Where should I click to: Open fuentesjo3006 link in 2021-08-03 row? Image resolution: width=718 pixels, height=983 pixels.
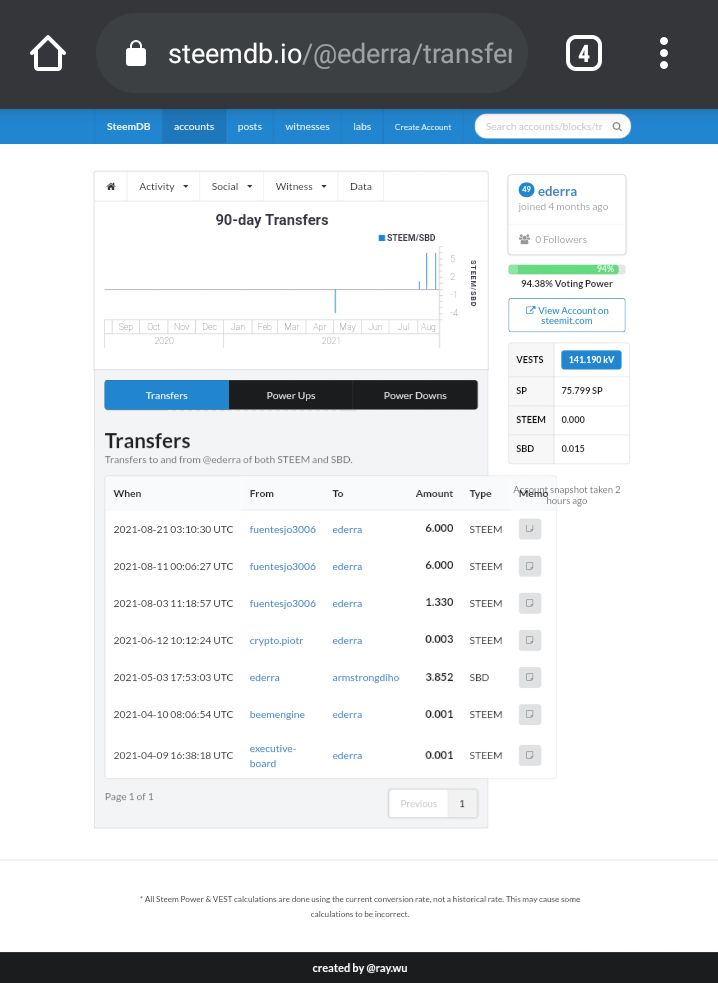[x=283, y=603]
